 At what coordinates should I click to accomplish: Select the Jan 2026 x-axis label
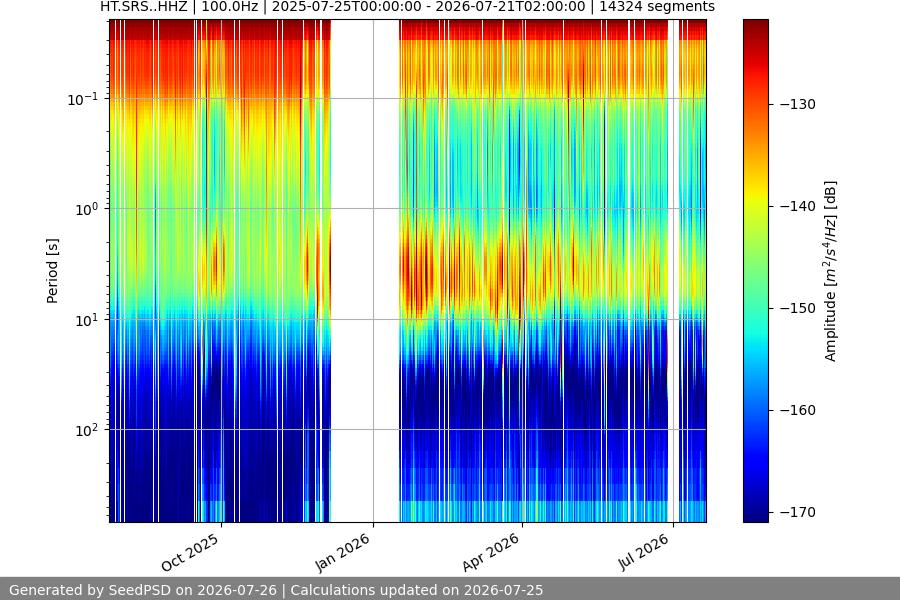click(x=343, y=552)
